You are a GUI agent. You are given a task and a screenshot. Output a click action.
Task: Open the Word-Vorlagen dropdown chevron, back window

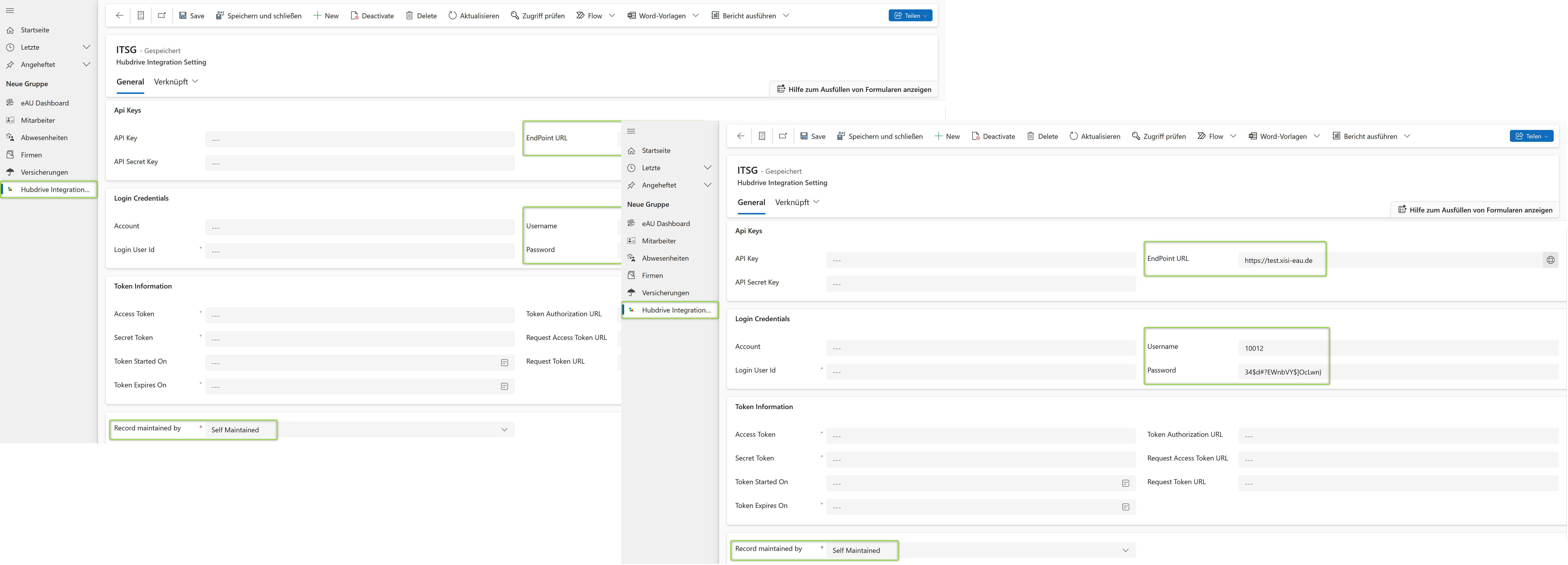pos(696,16)
